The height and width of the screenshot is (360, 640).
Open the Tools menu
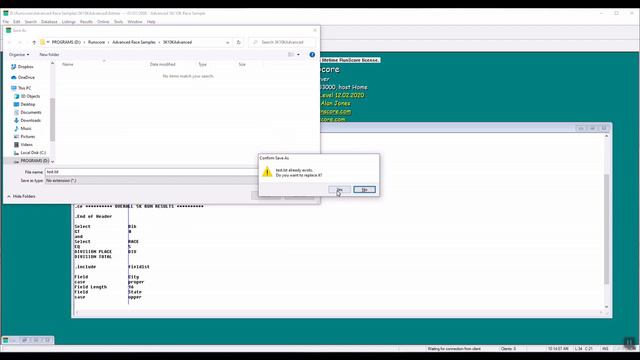tap(118, 22)
